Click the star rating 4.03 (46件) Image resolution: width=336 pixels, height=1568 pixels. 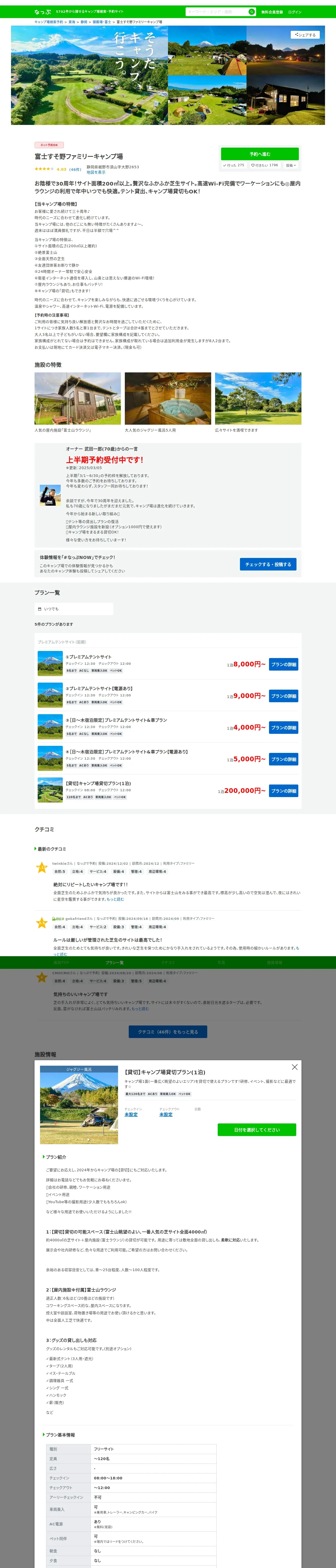[57, 169]
